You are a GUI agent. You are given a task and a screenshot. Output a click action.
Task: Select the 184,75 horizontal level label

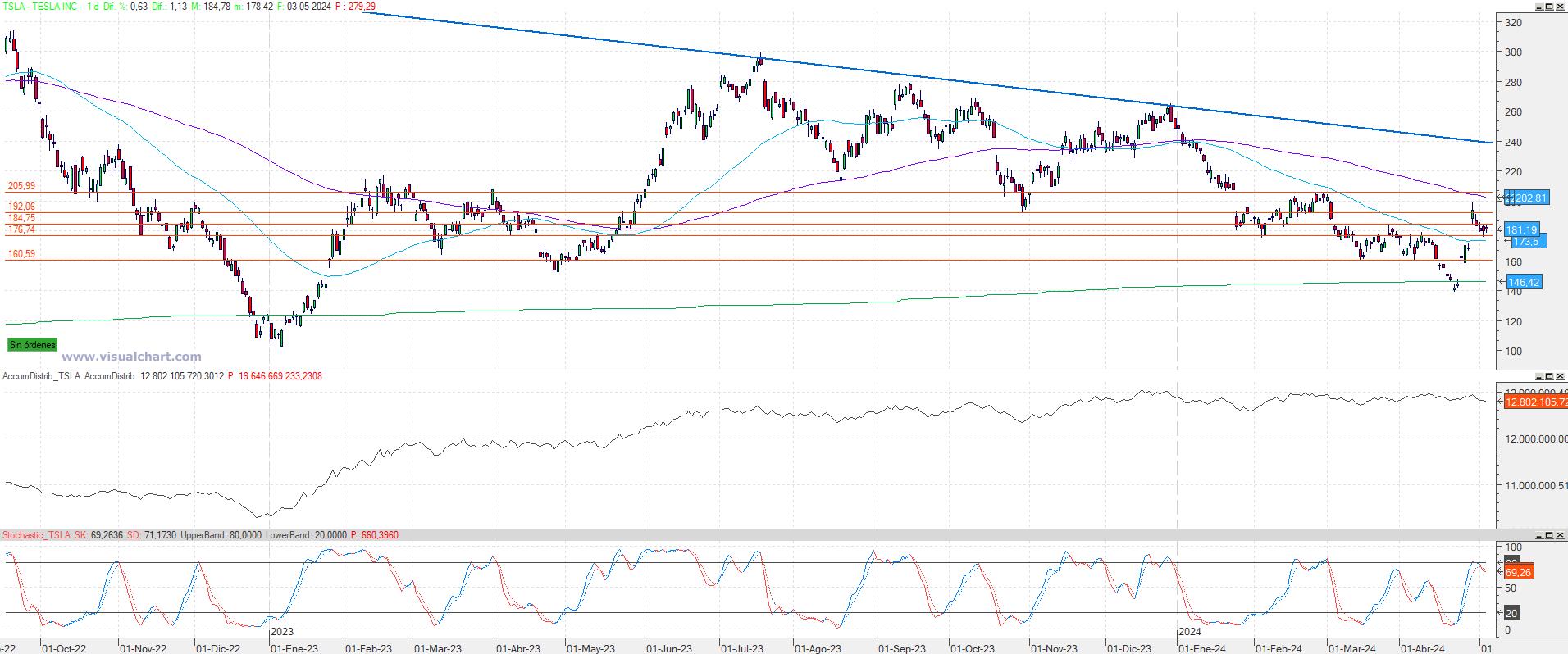click(21, 218)
